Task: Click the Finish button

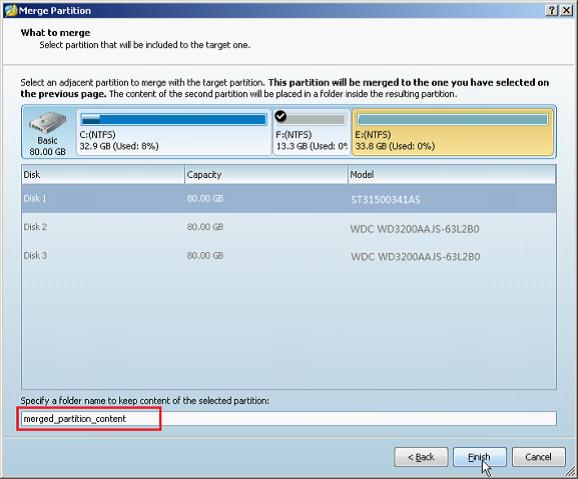Action: click(x=480, y=457)
